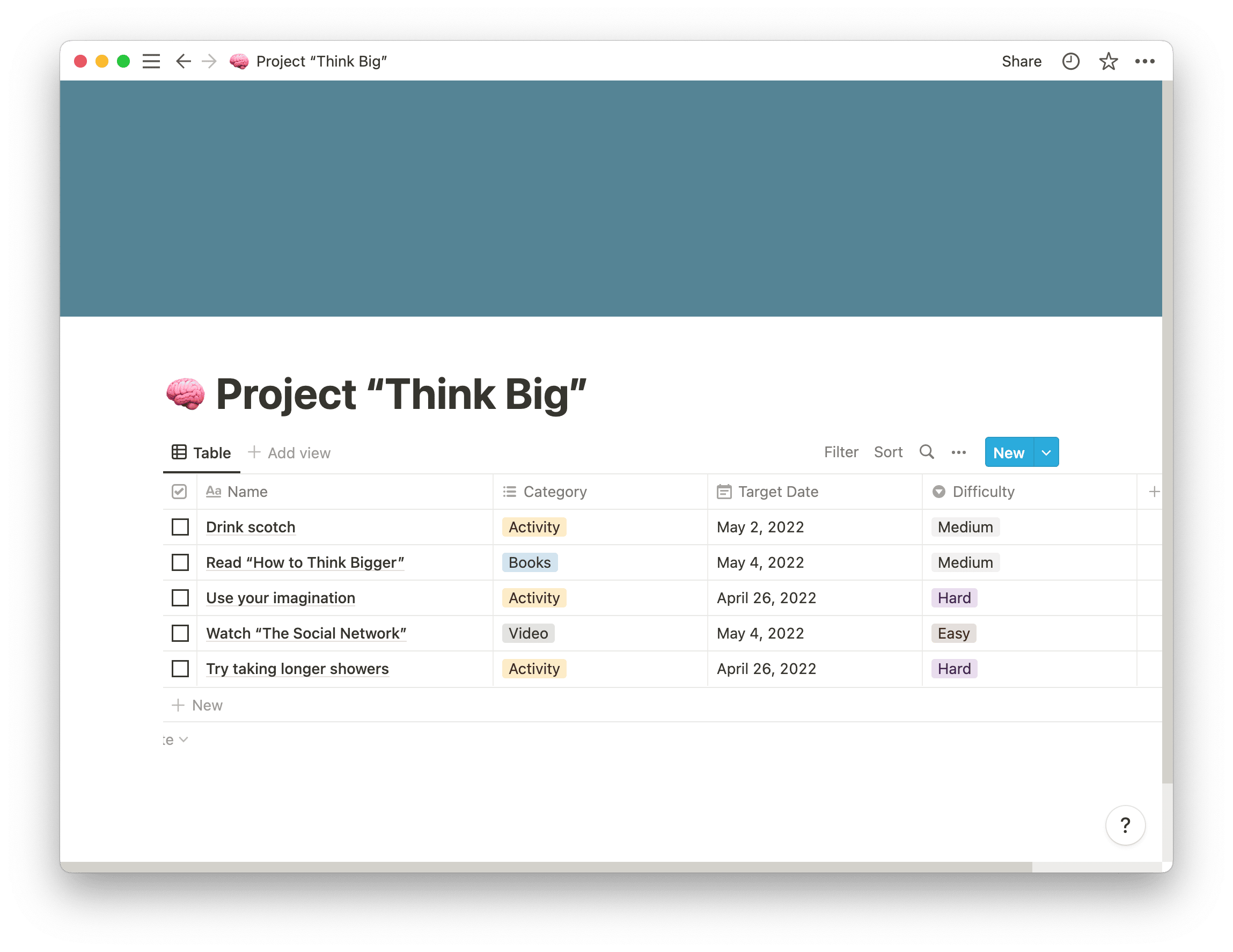
Task: Click the blue New button
Action: click(1009, 452)
